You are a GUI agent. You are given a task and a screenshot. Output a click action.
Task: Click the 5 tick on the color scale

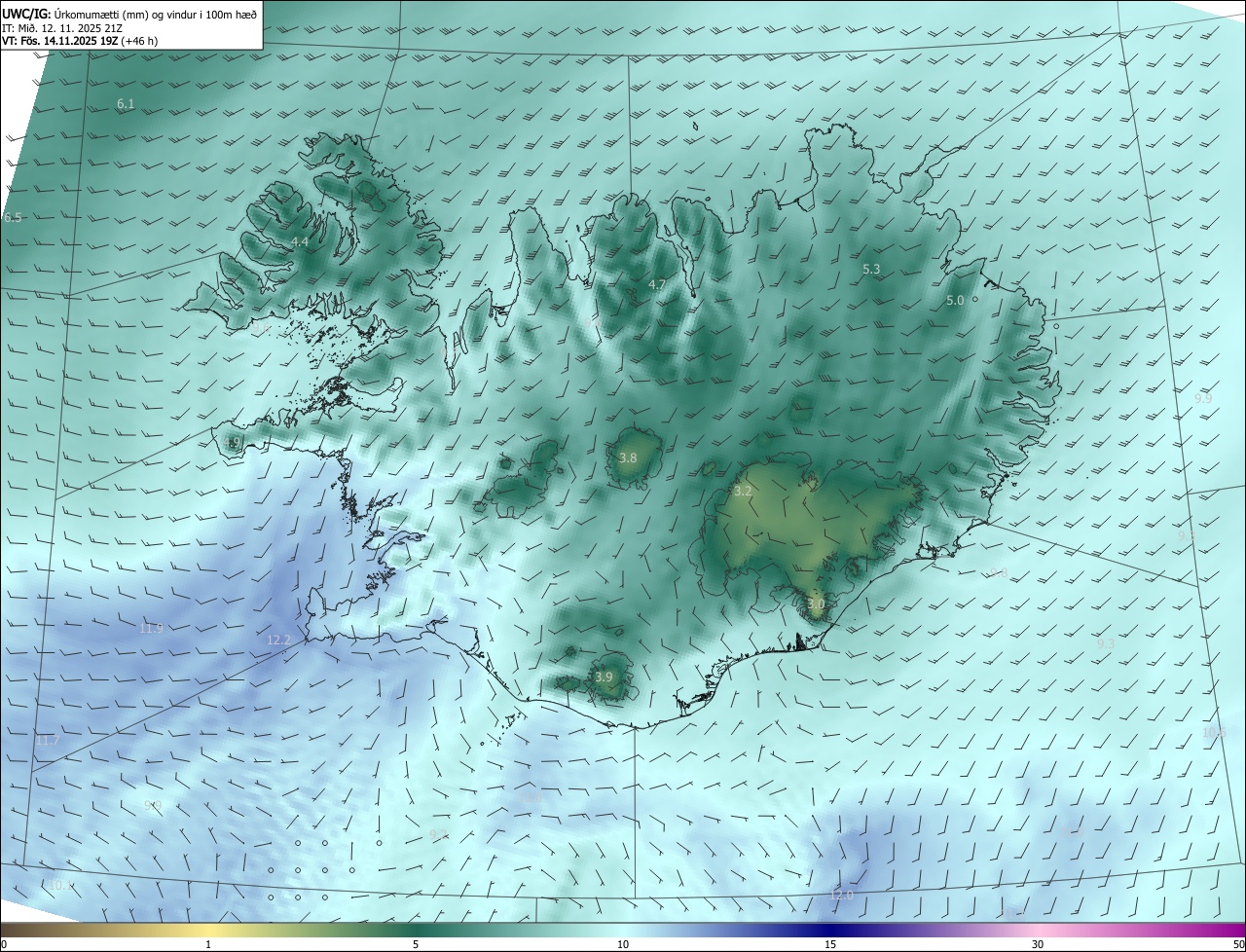(x=416, y=945)
